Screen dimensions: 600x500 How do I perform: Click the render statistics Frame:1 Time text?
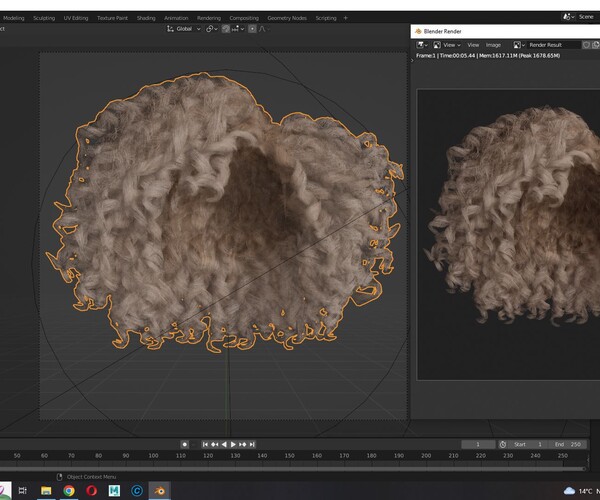[488, 55]
